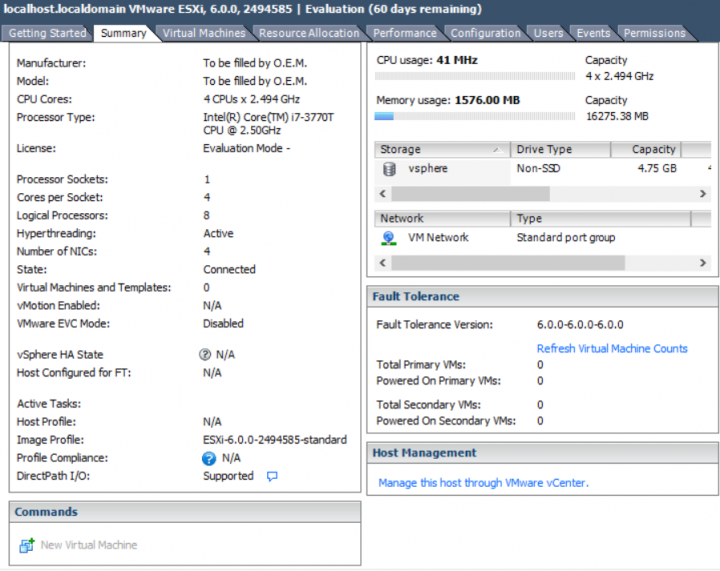
Task: Click the Commands section header
Action: coord(185,512)
